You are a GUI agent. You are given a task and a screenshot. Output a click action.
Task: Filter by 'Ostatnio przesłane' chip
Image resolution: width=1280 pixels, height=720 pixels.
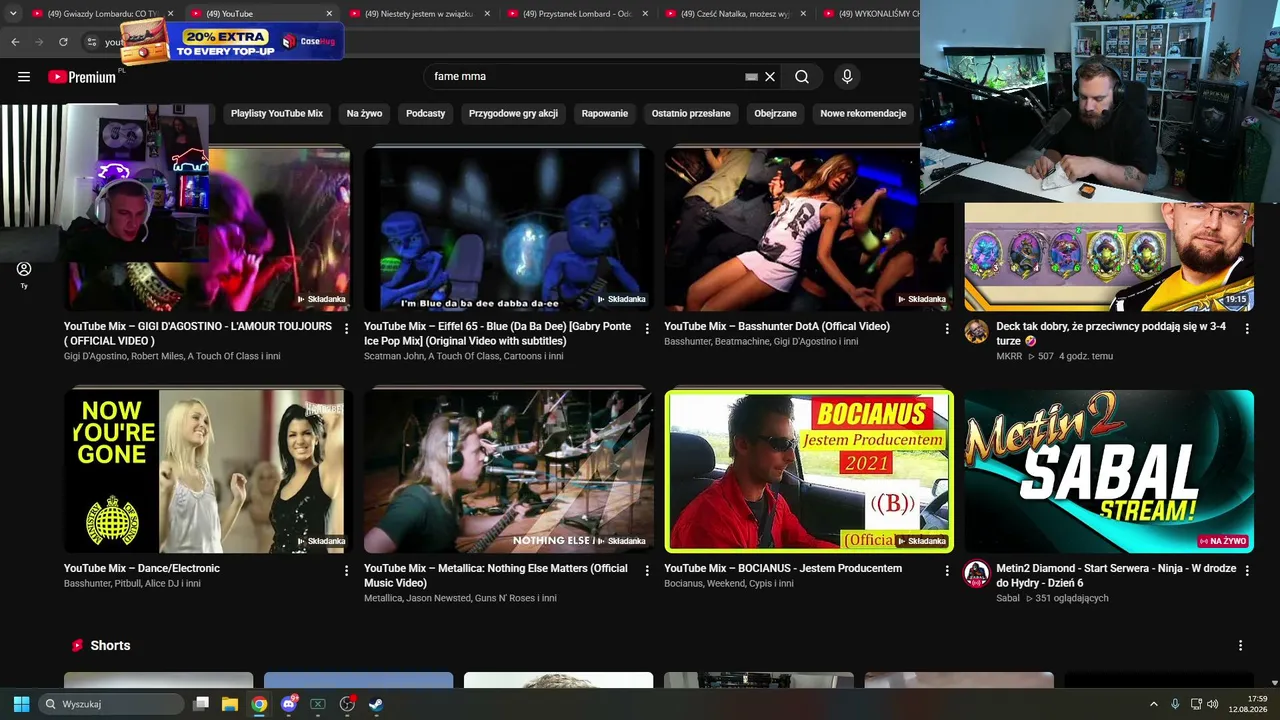[x=691, y=114]
